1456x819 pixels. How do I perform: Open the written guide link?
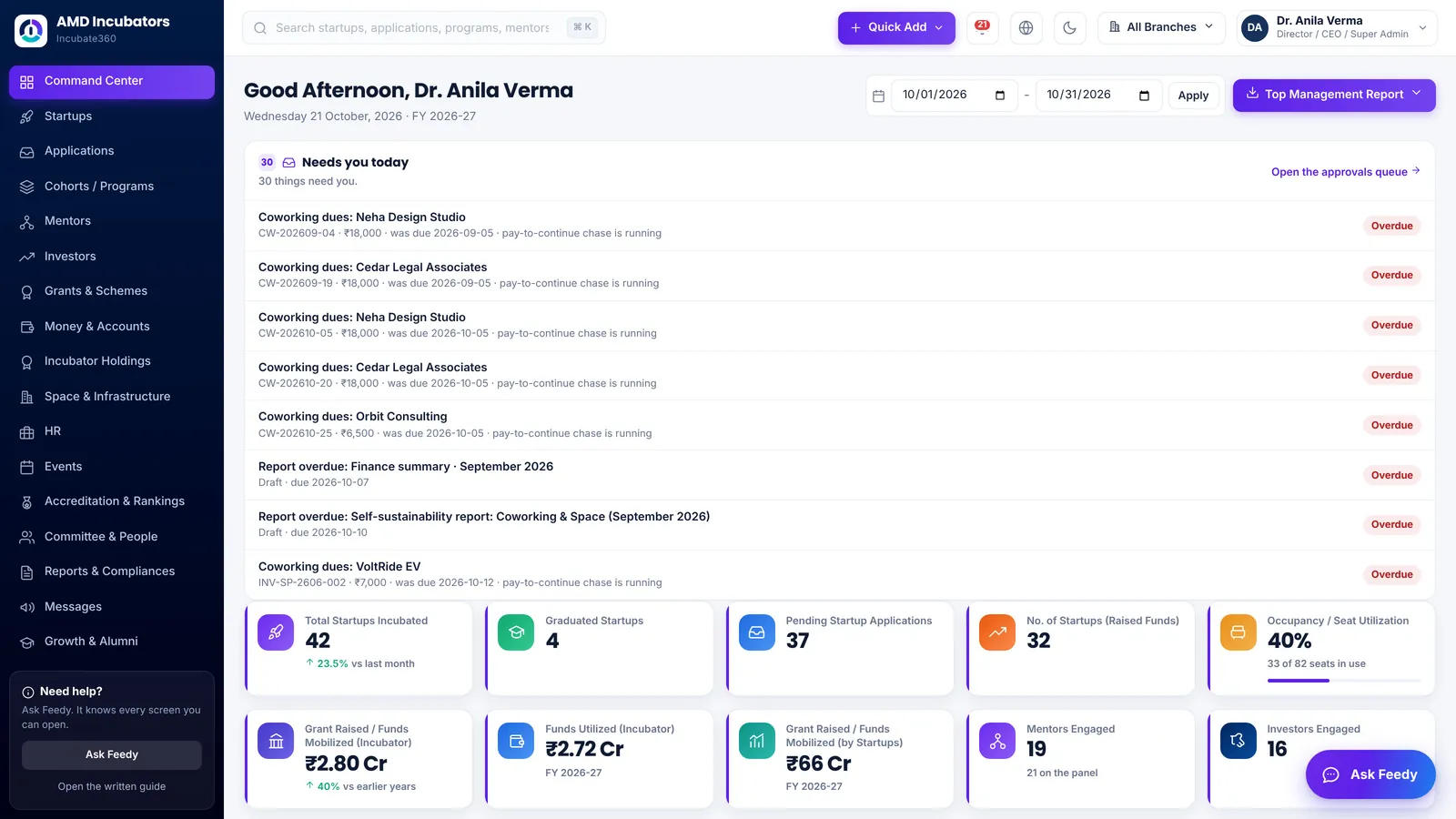tap(112, 786)
